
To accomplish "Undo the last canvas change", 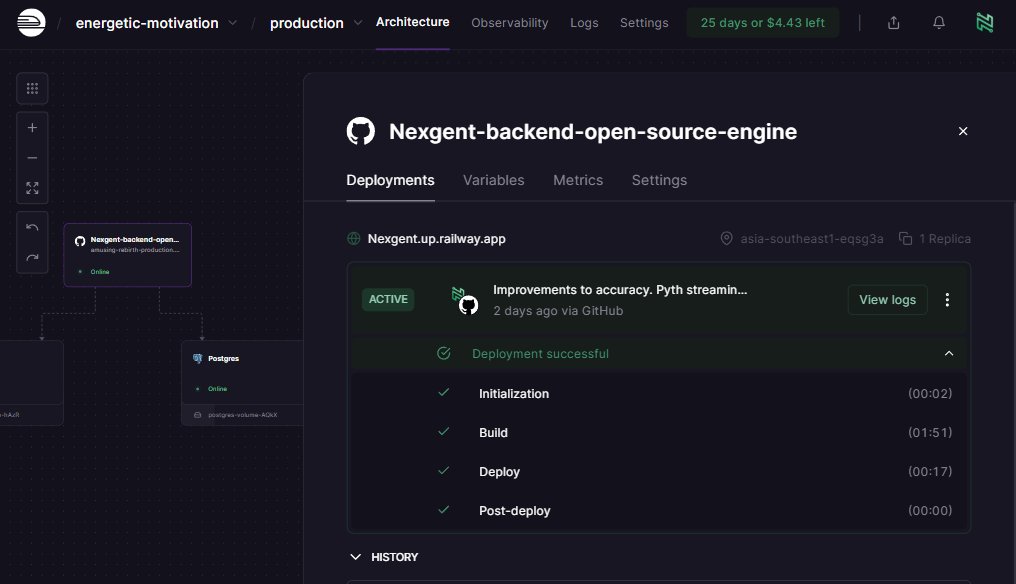I will [32, 228].
